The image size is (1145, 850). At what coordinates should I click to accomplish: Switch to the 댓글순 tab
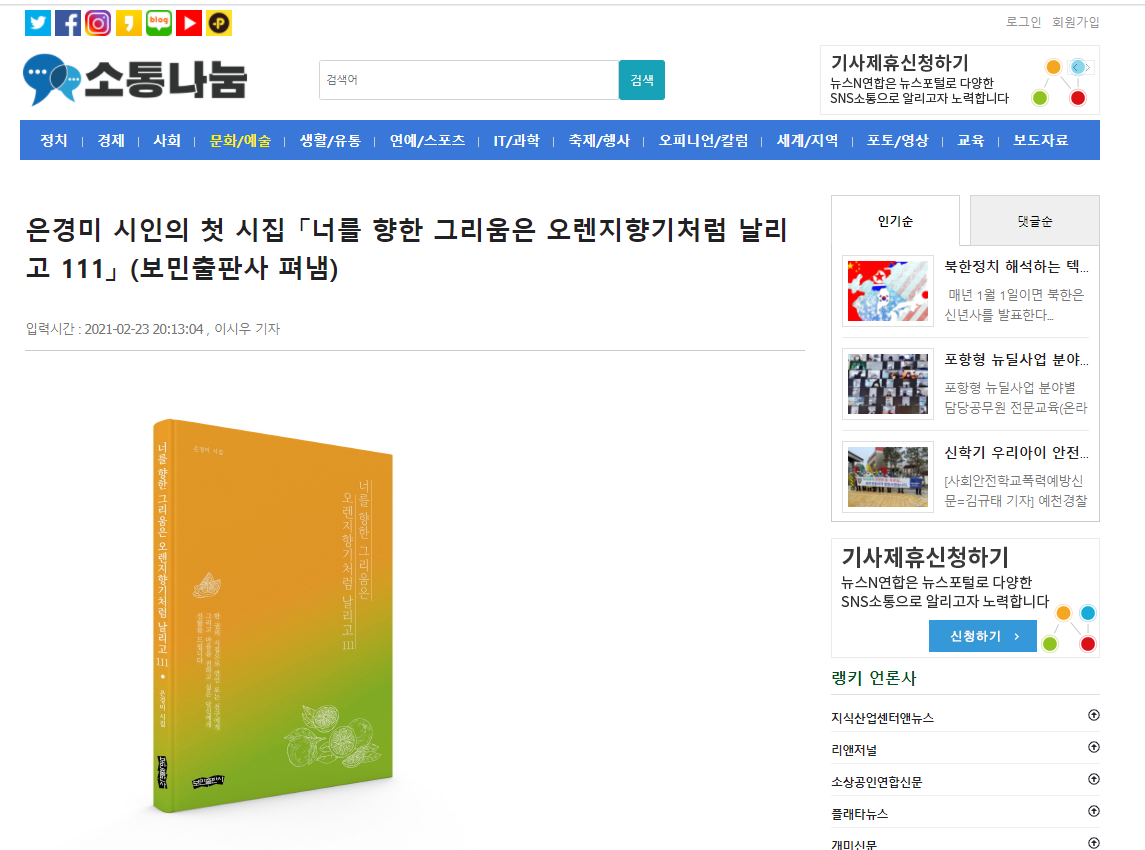[x=1035, y=221]
